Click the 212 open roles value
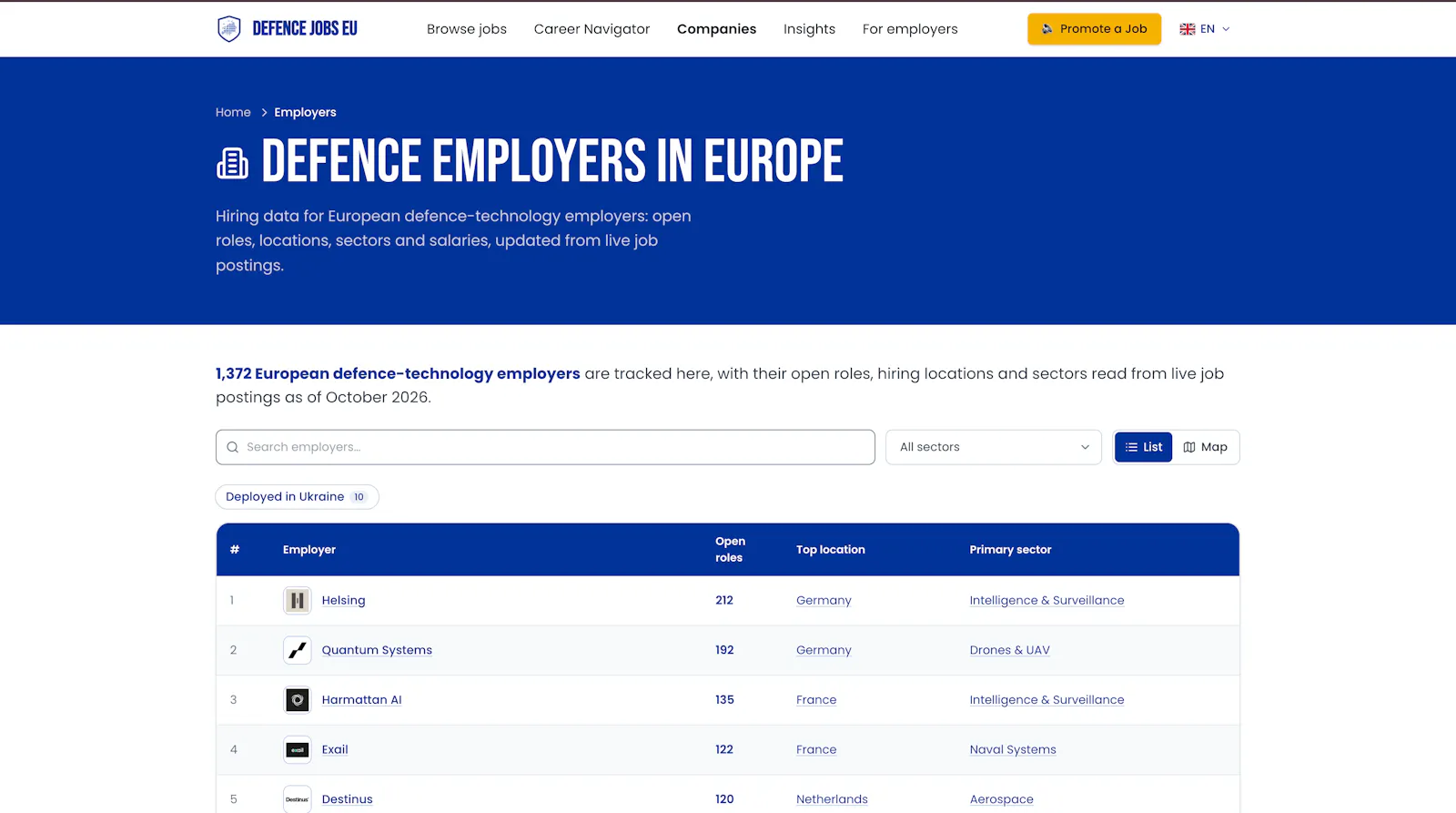Screen dimensions: 1456x813 [x=724, y=601]
